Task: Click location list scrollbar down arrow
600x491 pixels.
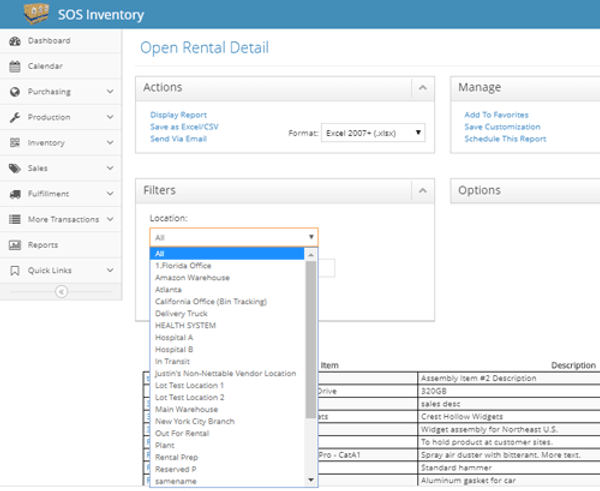Action: tap(311, 480)
